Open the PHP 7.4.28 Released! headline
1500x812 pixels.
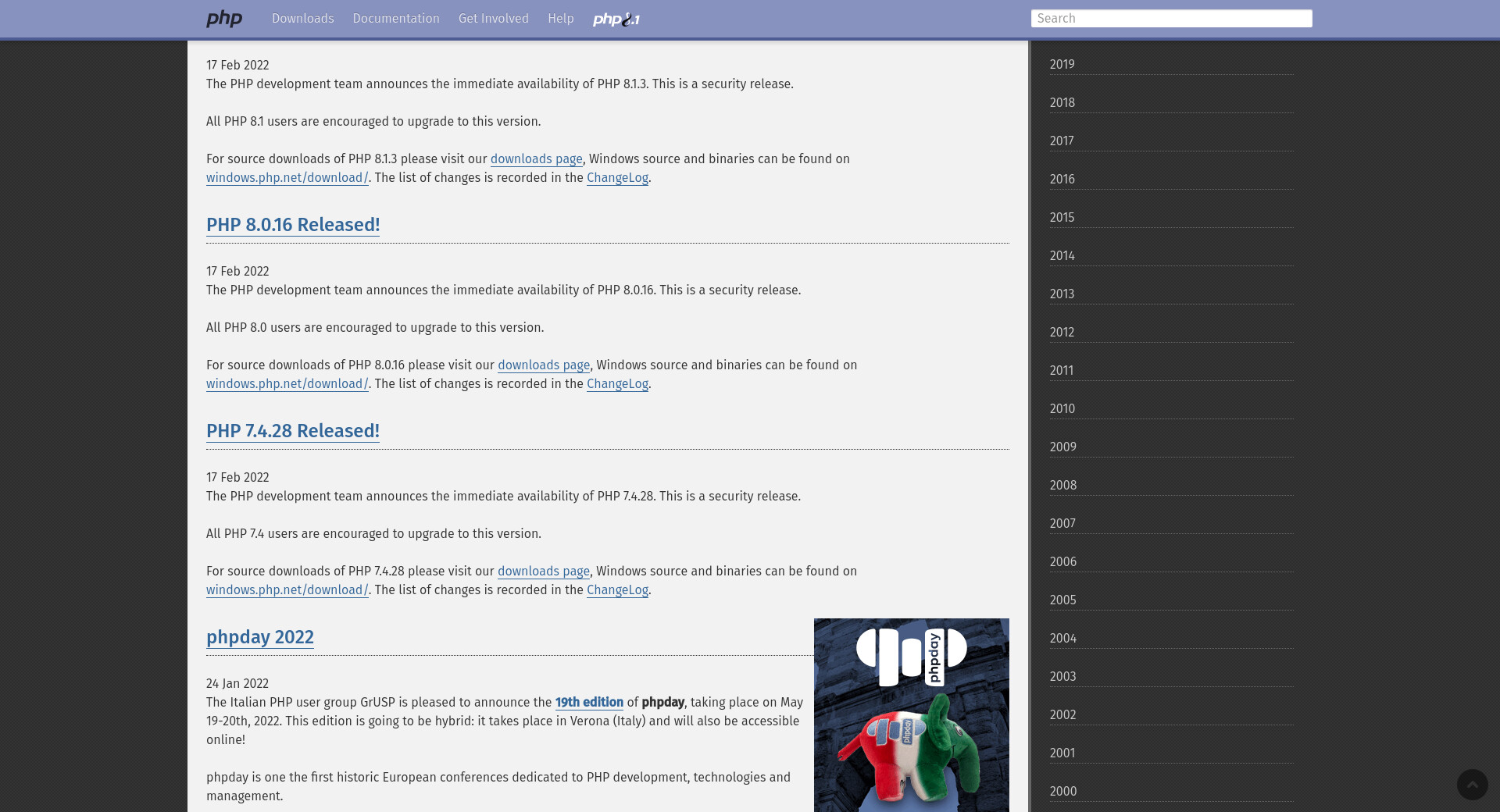tap(292, 431)
